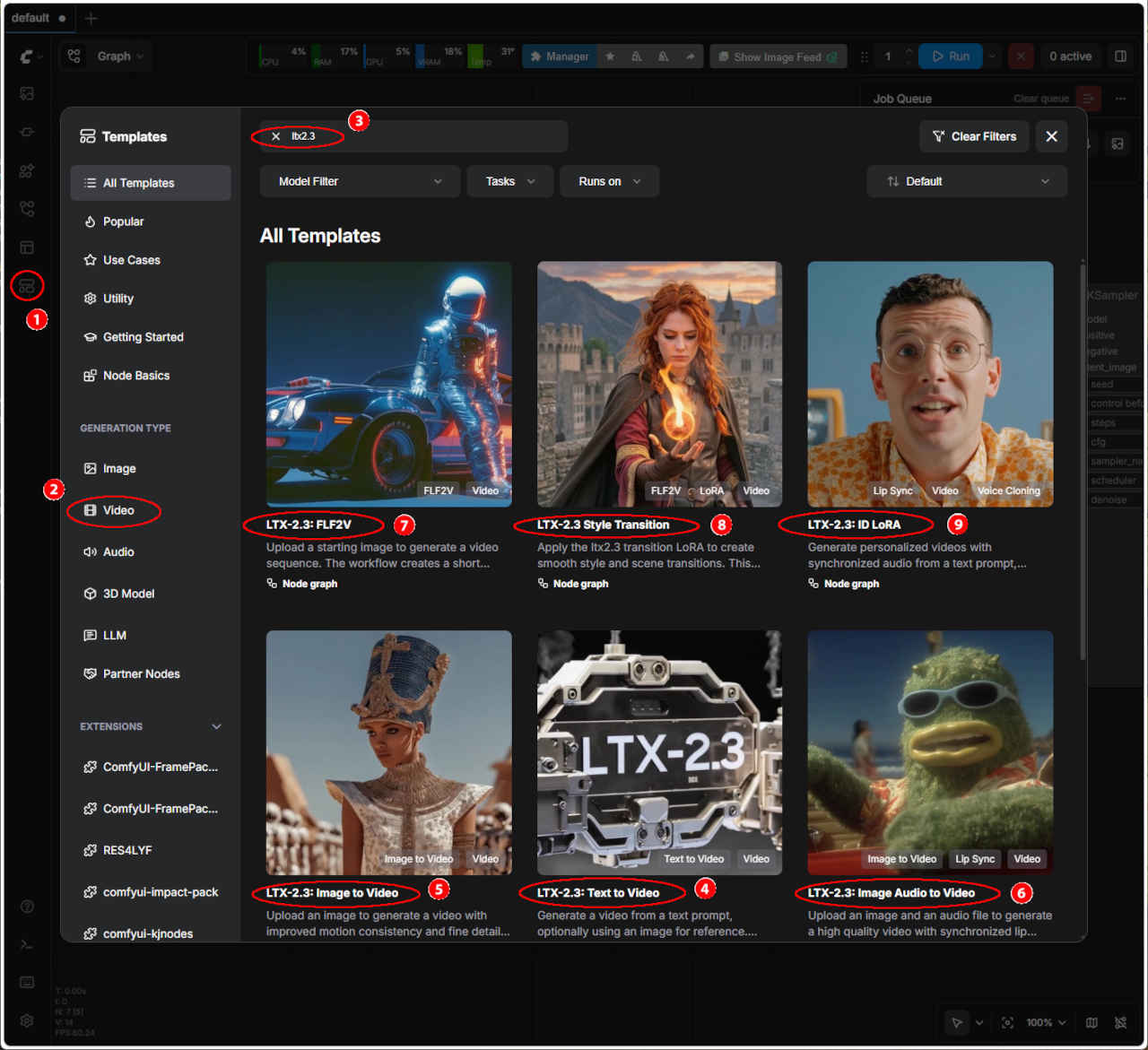The image size is (1148, 1050).
Task: Toggle the right side panel icon
Action: 1120,56
